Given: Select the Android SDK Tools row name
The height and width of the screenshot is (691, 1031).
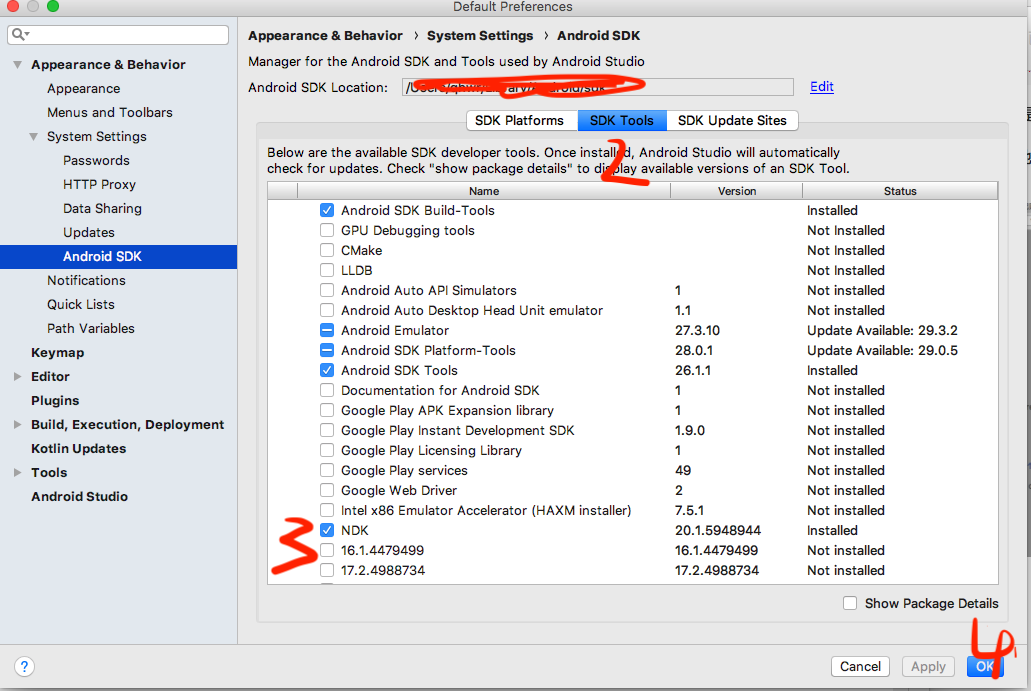Looking at the screenshot, I should click(x=399, y=370).
